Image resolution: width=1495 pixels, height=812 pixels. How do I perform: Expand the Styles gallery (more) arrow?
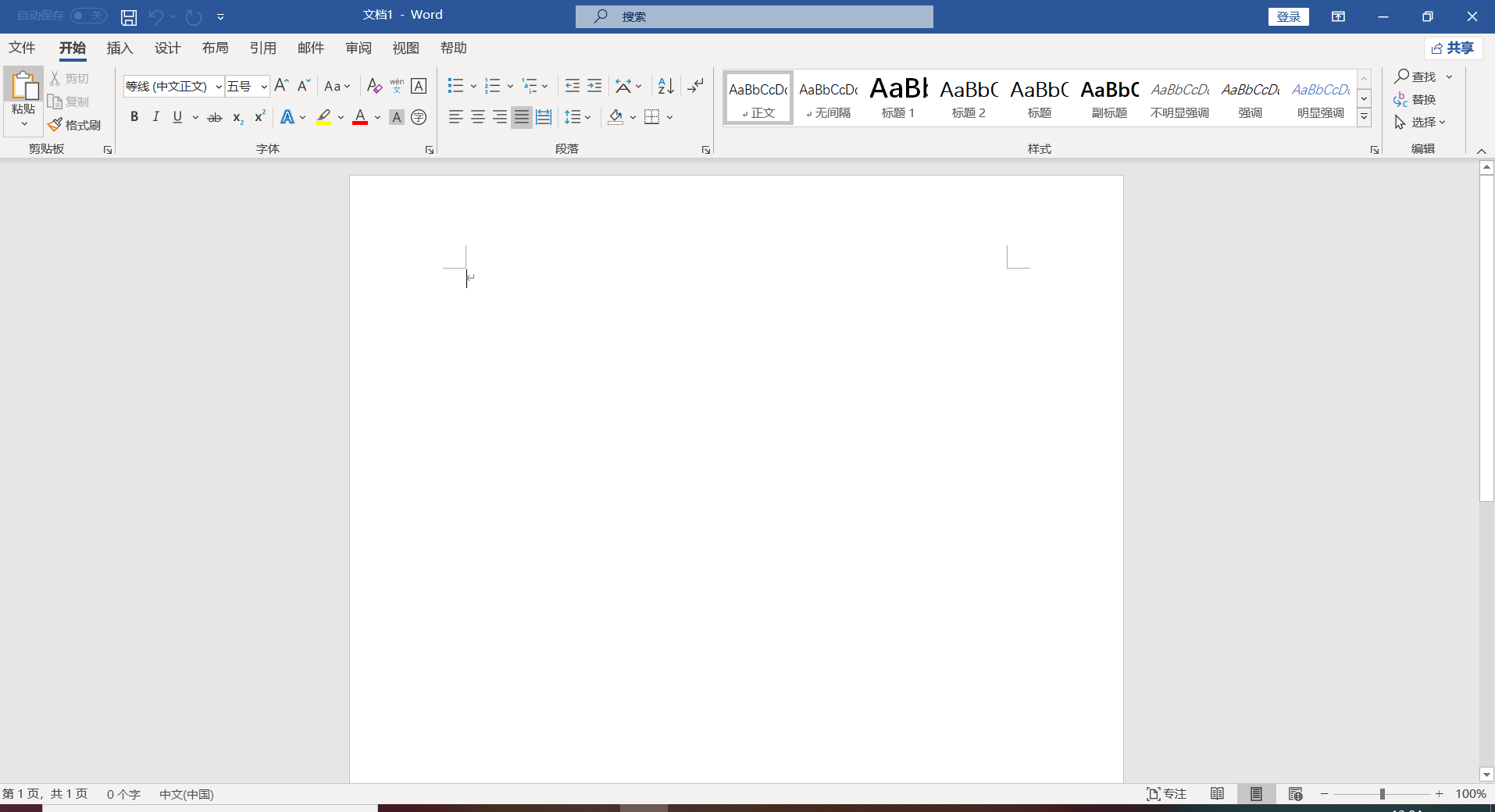[1364, 116]
